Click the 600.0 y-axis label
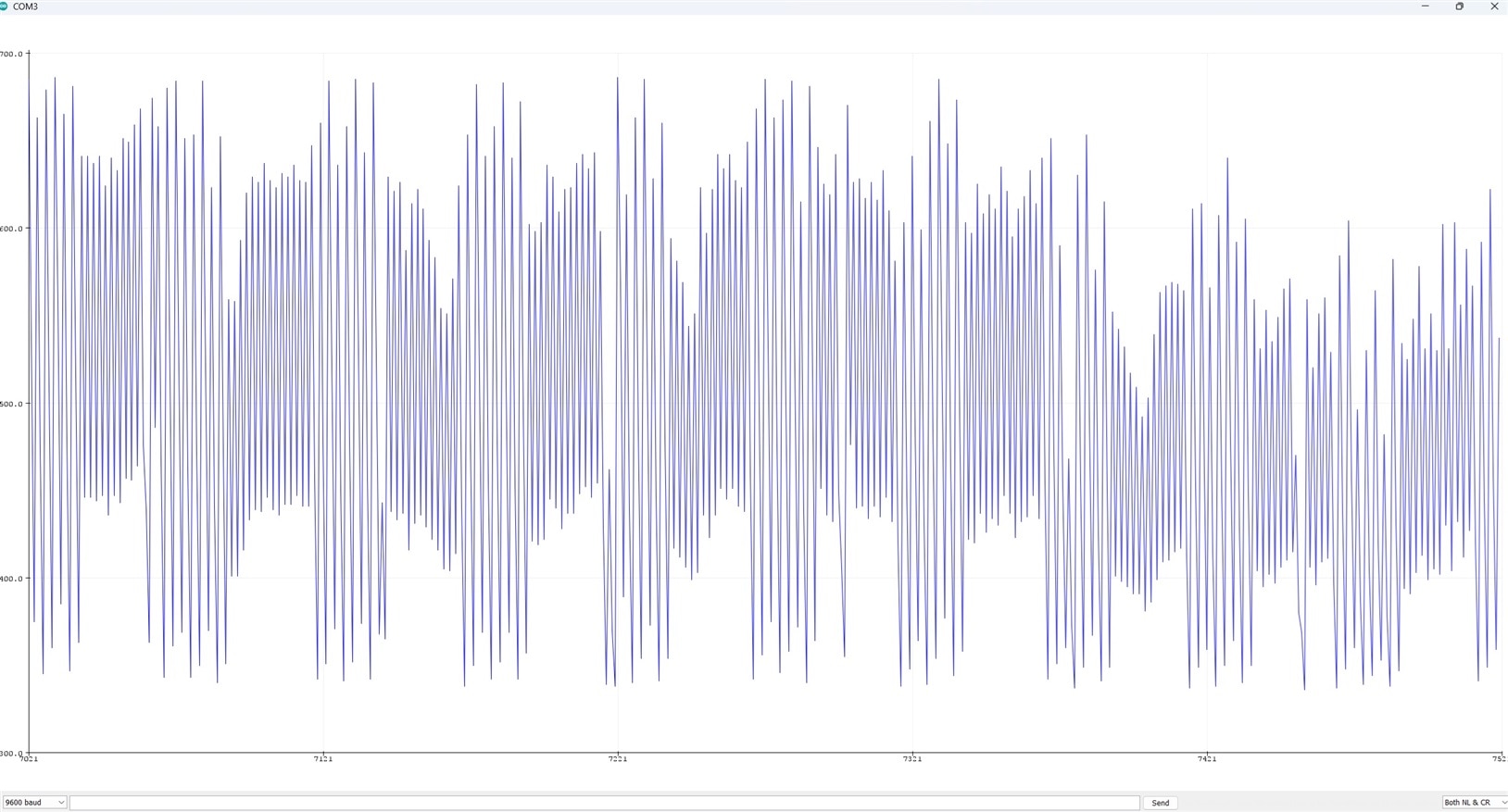The image size is (1508, 812). tap(11, 229)
